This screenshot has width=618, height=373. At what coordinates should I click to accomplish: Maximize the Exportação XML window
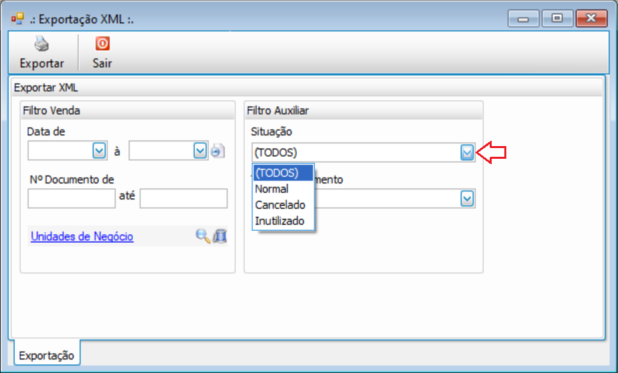pyautogui.click(x=557, y=19)
